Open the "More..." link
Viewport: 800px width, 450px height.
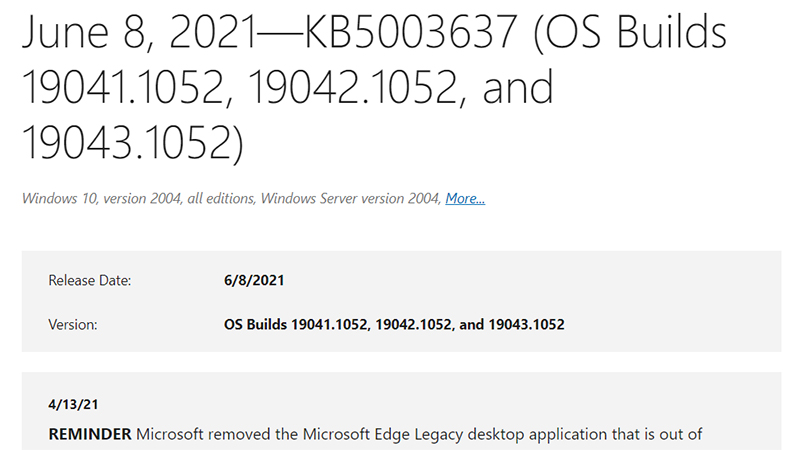click(465, 199)
